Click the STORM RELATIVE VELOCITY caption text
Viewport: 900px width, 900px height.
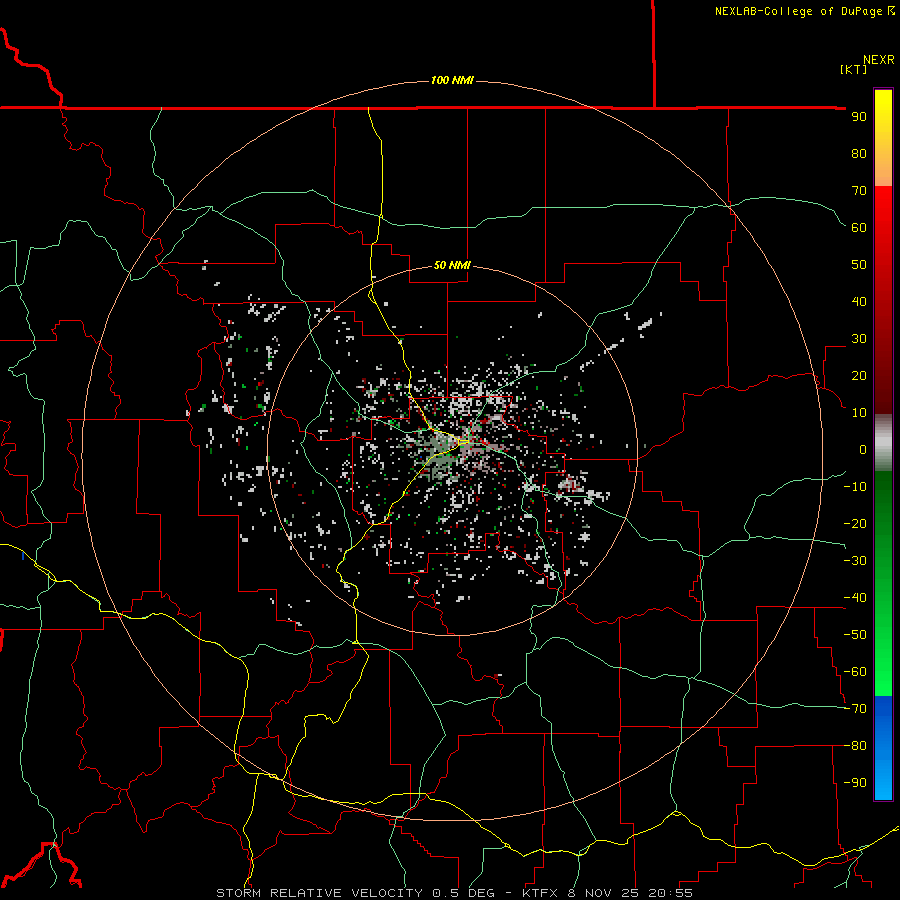tap(319, 893)
